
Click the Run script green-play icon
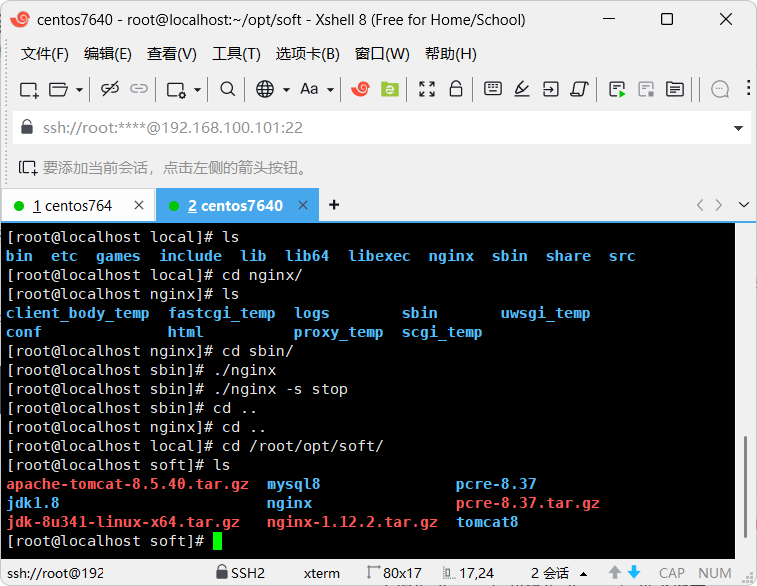tap(617, 89)
